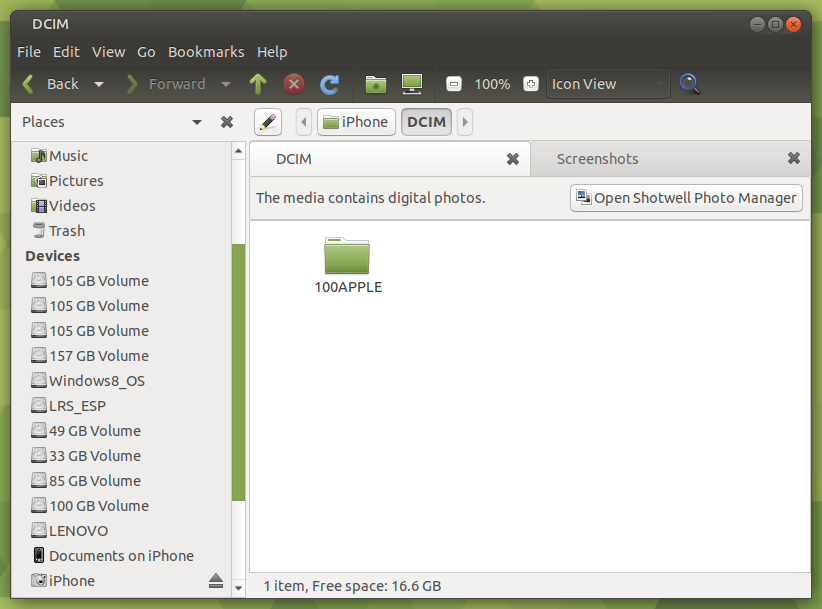Open the Windows8_OS device

(x=88, y=381)
